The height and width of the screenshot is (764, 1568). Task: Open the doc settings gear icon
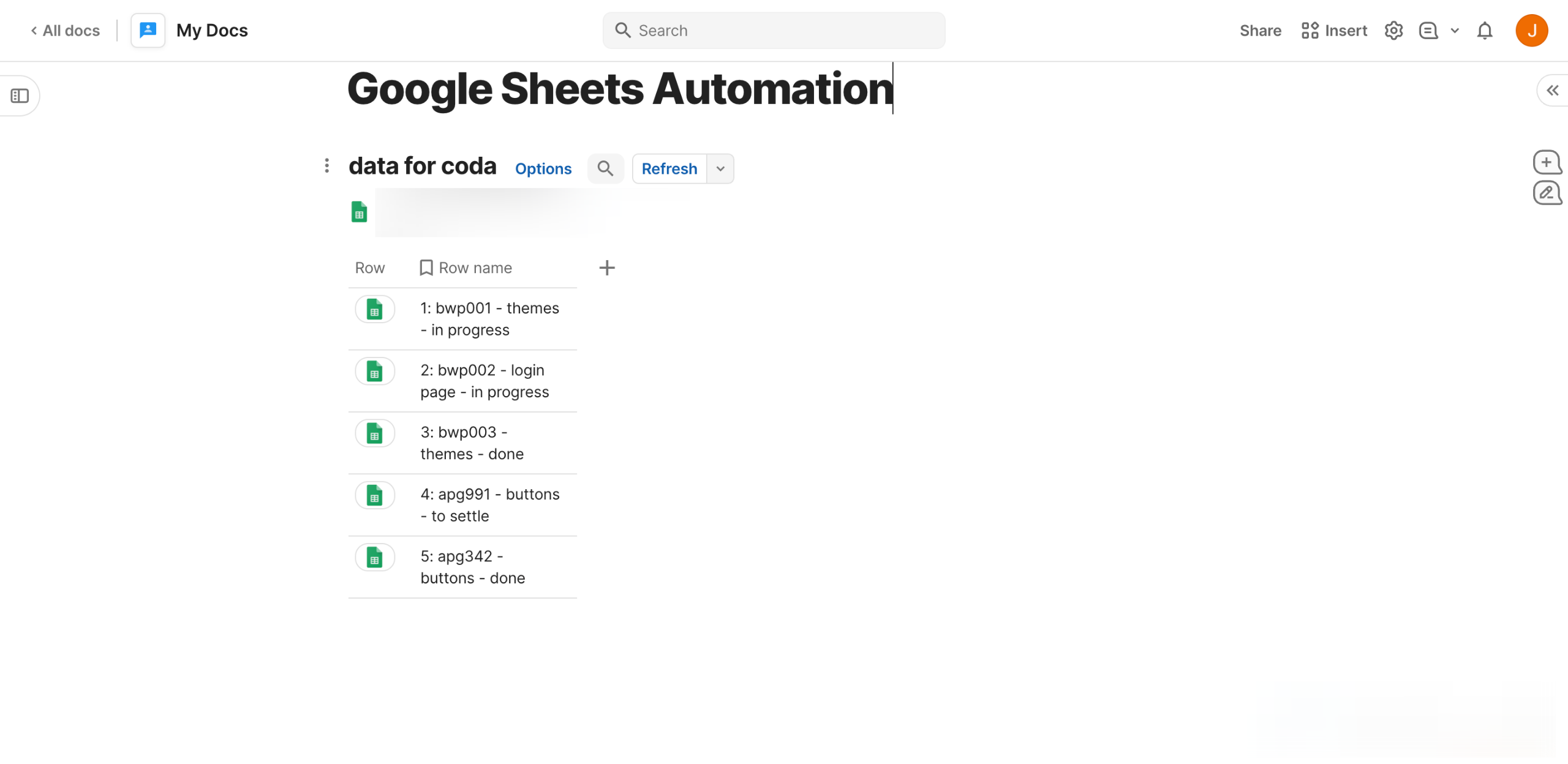point(1393,31)
